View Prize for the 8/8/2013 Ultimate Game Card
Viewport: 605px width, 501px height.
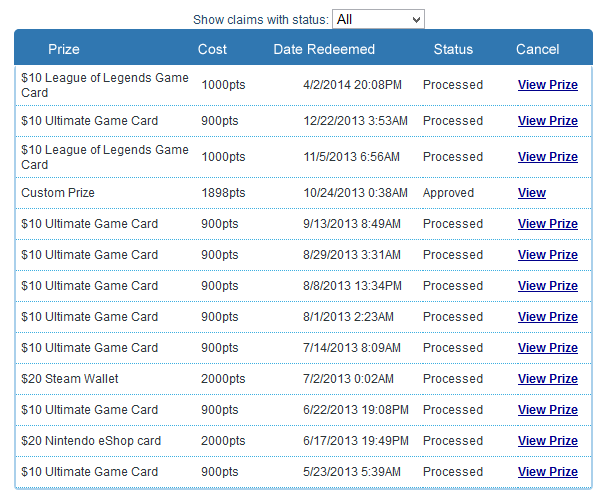click(x=548, y=286)
